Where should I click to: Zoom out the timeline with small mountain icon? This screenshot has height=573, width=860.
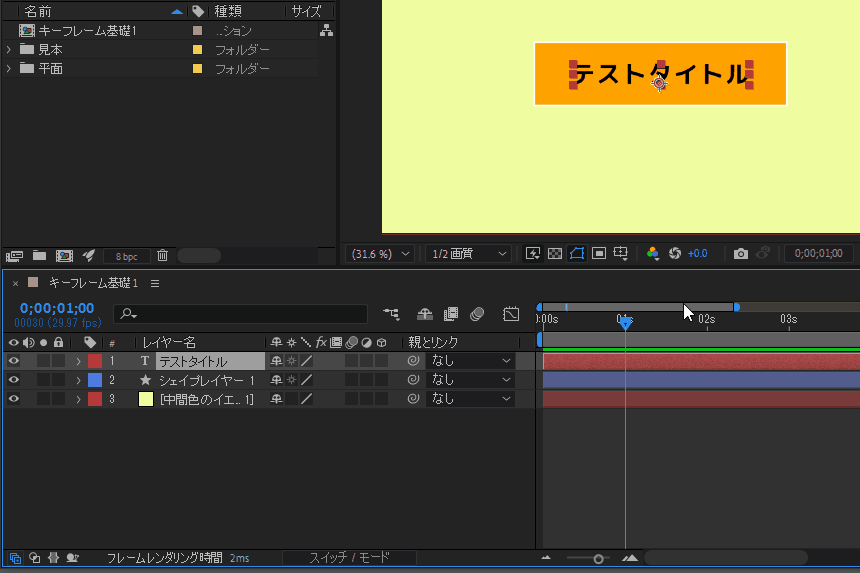click(546, 558)
